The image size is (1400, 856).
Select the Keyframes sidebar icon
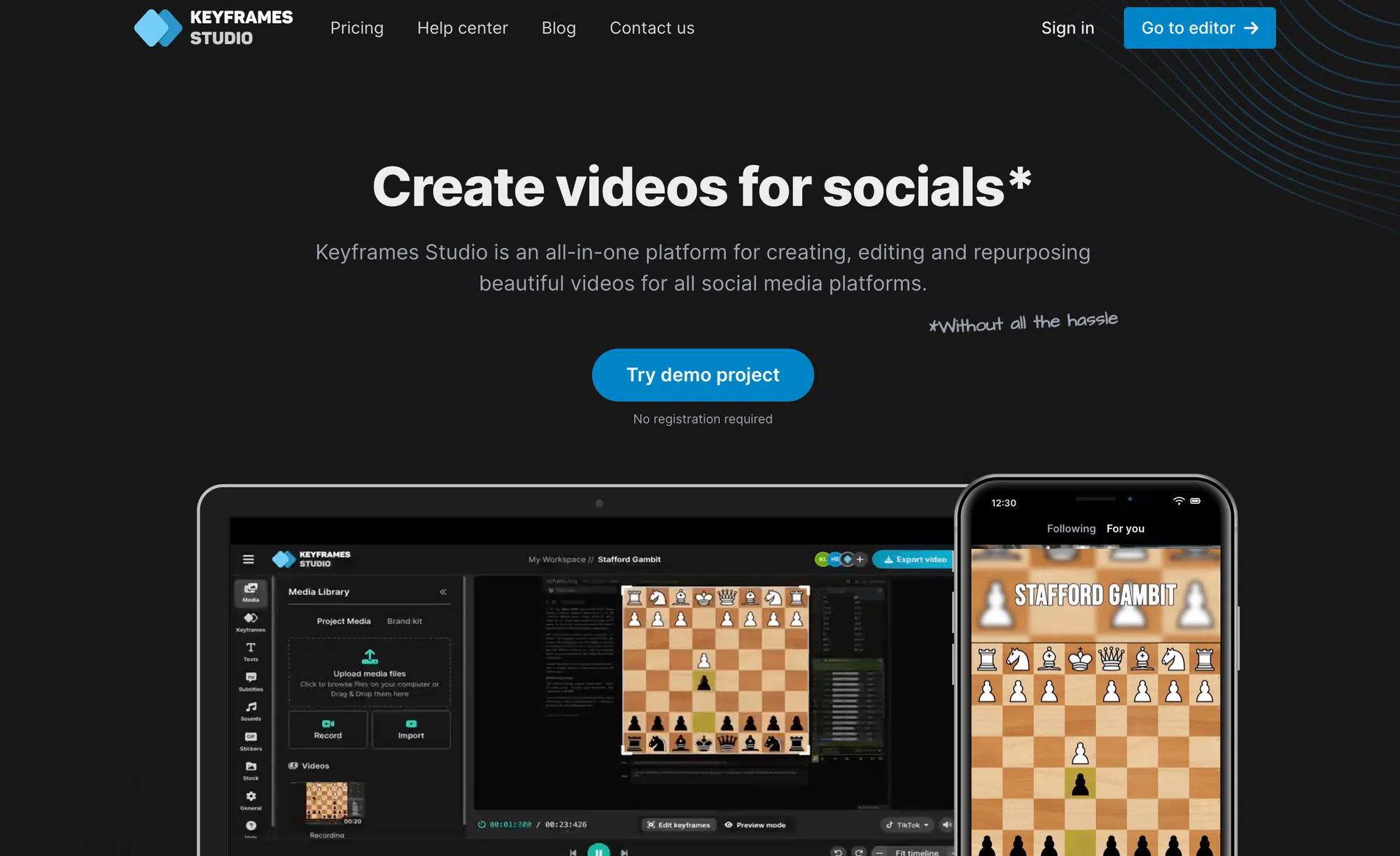[251, 622]
